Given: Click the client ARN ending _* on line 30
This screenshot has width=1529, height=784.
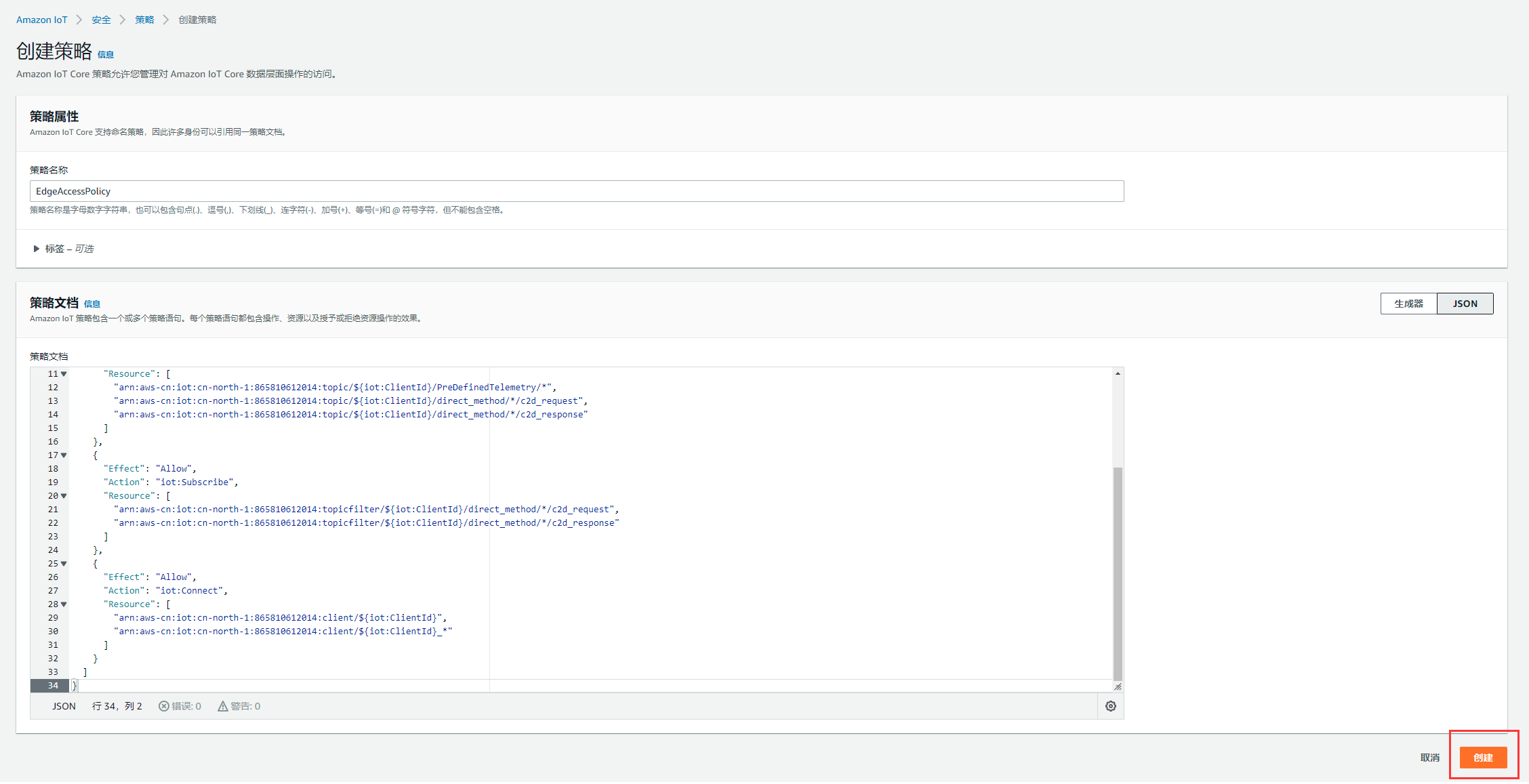Looking at the screenshot, I should [x=283, y=632].
